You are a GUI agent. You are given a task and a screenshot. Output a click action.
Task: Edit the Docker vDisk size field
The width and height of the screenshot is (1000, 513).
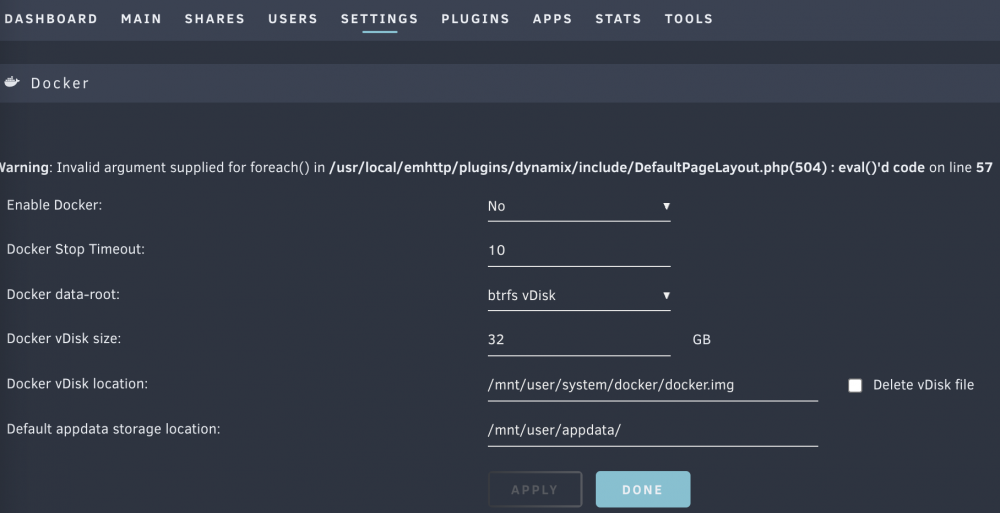click(579, 339)
